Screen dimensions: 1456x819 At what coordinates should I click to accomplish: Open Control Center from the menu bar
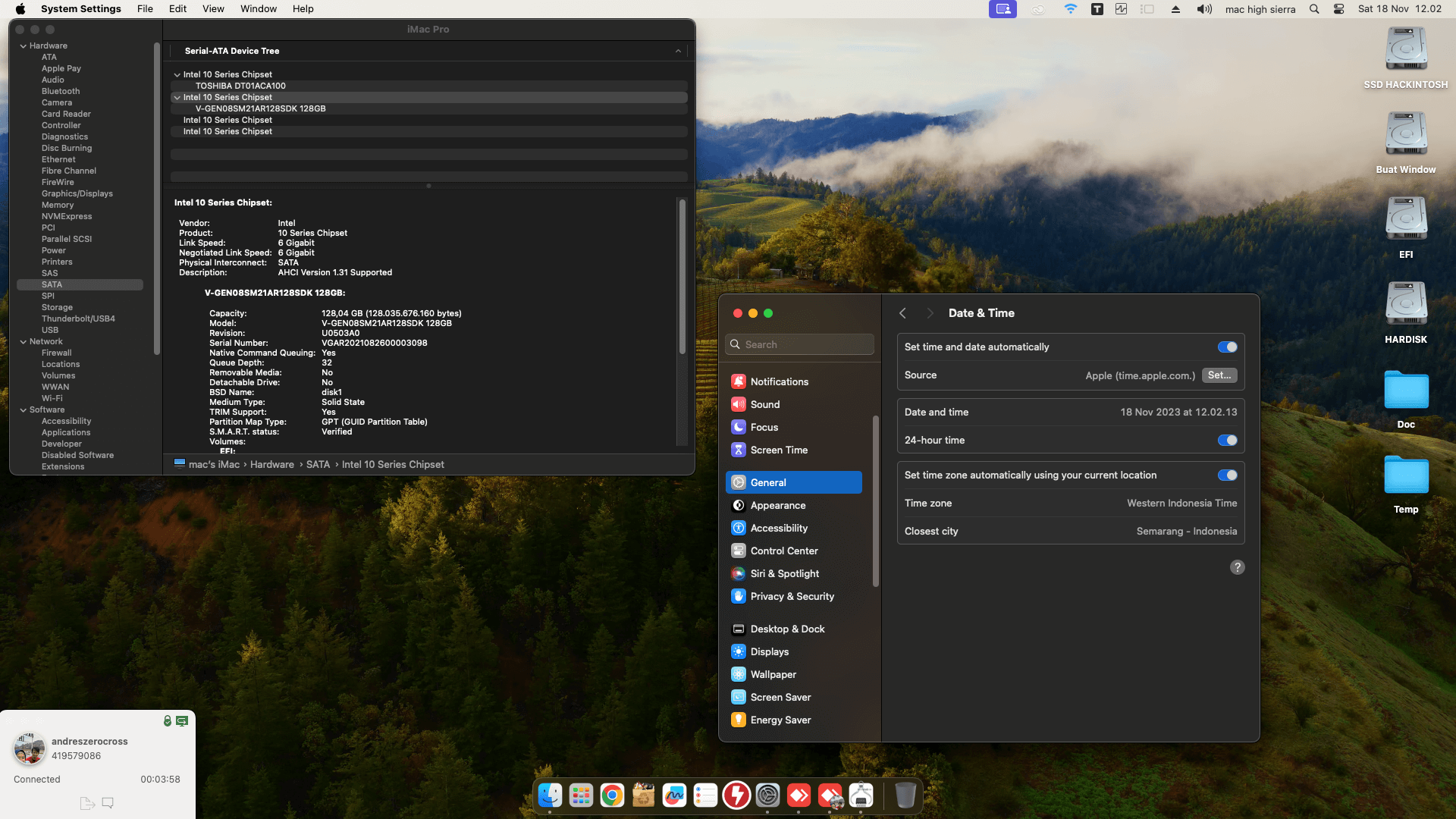pyautogui.click(x=1339, y=9)
